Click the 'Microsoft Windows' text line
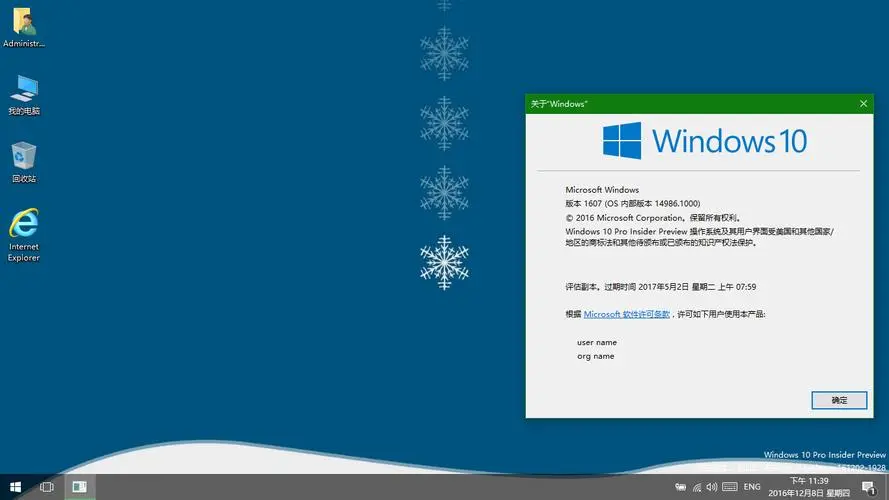This screenshot has height=500, width=889. [602, 190]
